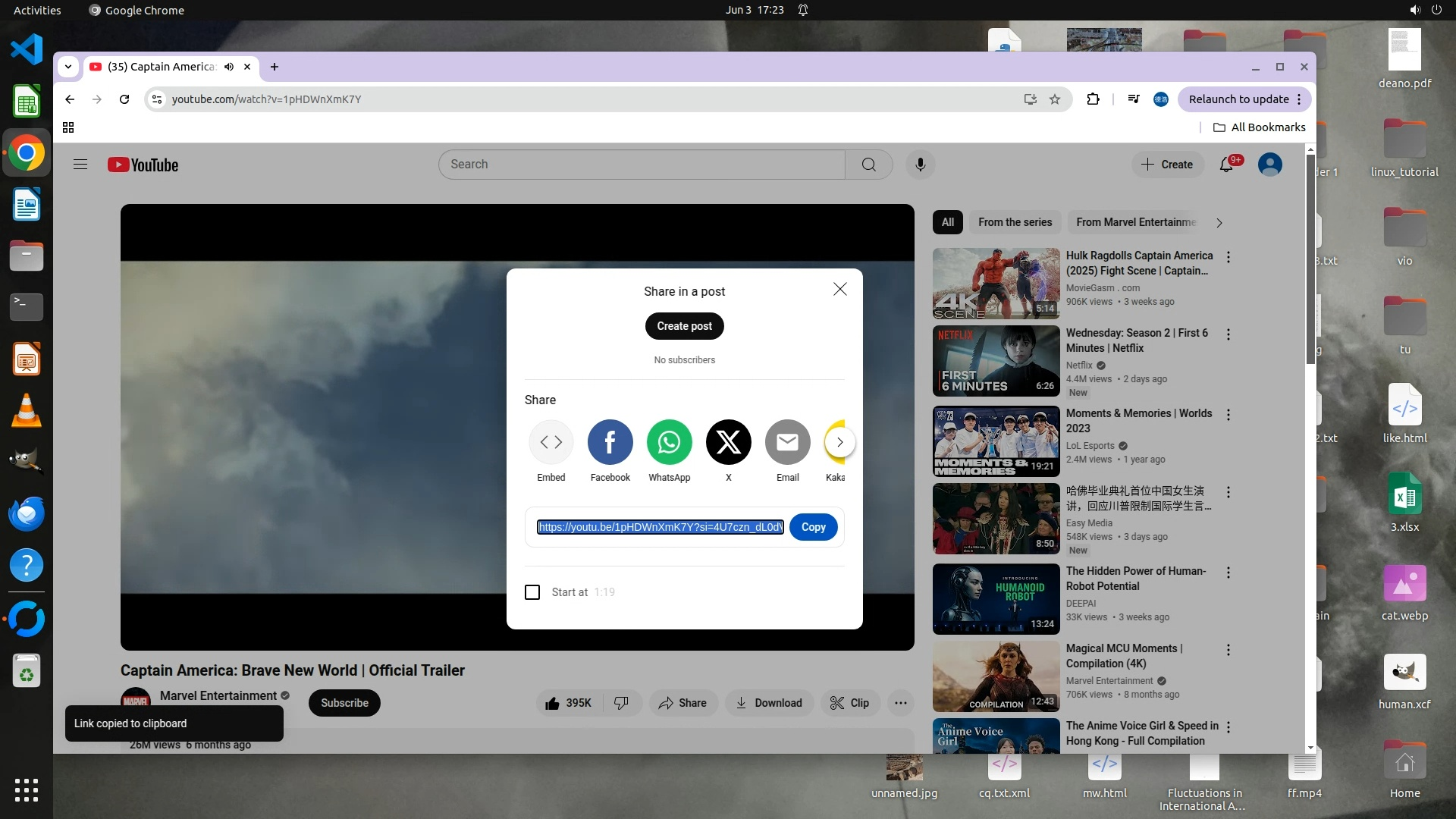The width and height of the screenshot is (1456, 819).
Task: Expand more filter chips with arrow
Action: click(x=1219, y=223)
